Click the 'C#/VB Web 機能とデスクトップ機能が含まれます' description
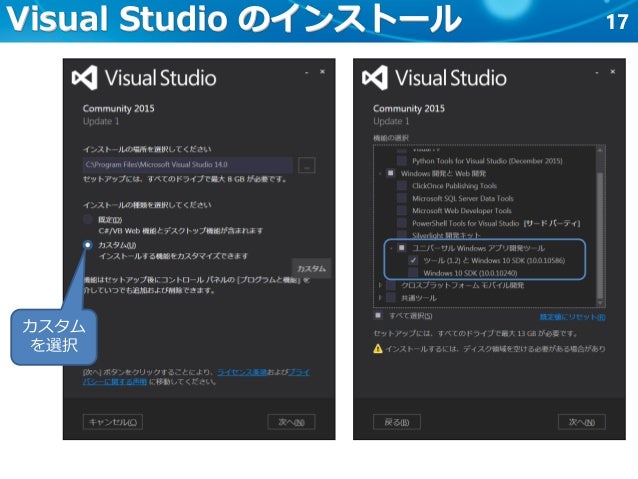The image size is (638, 479). point(181,231)
